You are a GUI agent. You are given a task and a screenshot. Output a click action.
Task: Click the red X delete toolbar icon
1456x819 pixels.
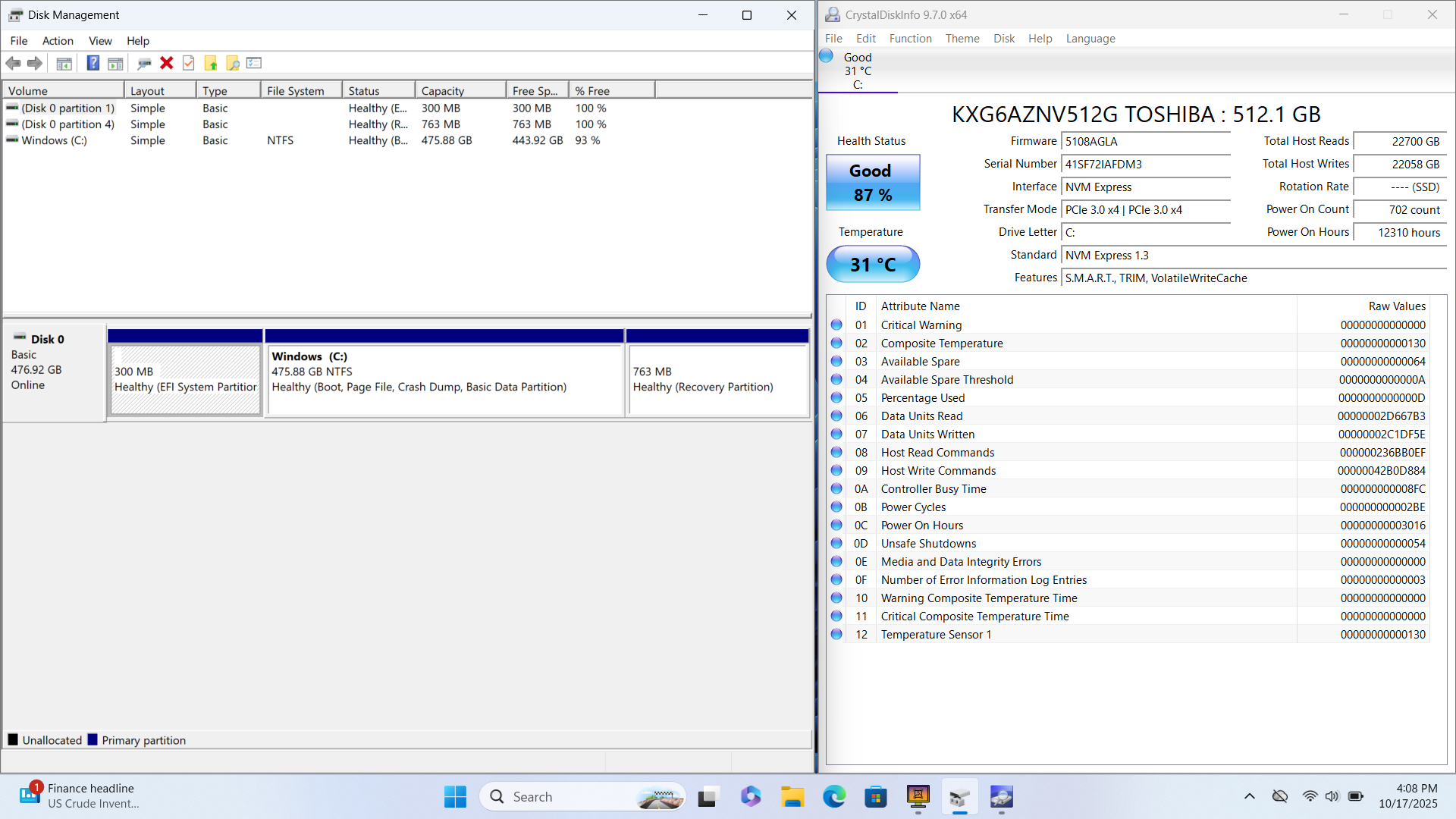167,63
